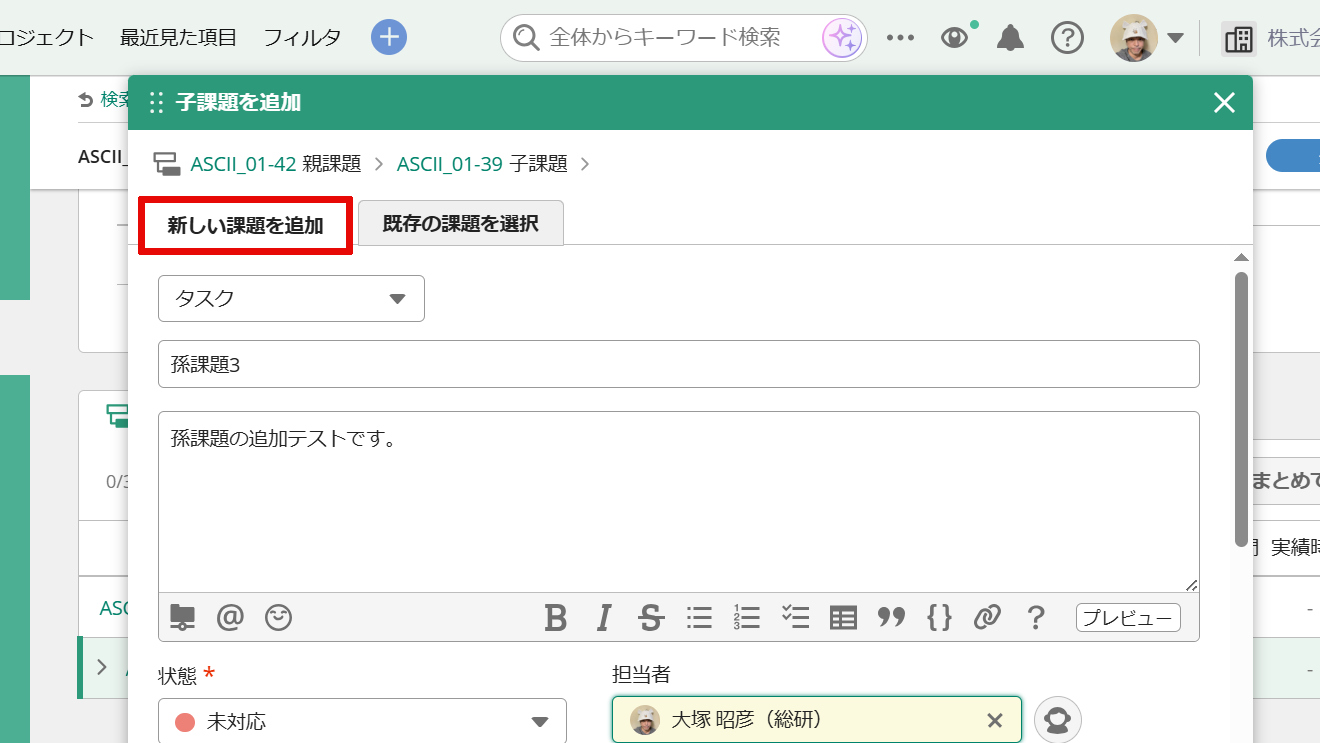Close the 子課題を追加 dialog
This screenshot has height=743, width=1320.
tap(1224, 102)
